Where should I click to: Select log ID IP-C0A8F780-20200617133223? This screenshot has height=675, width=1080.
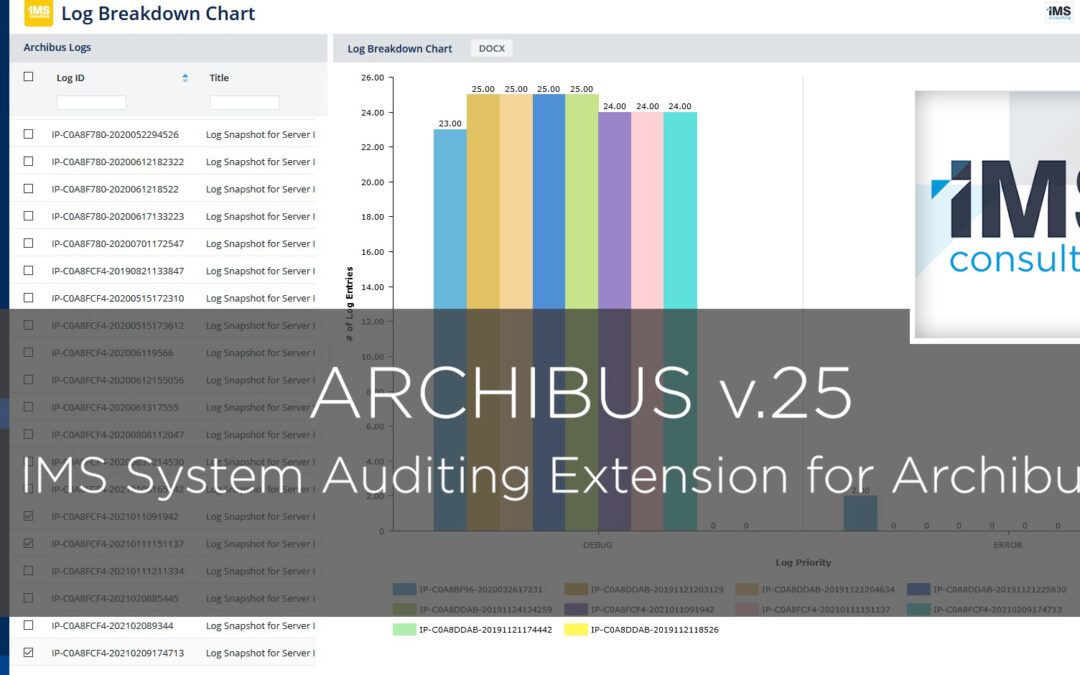118,216
